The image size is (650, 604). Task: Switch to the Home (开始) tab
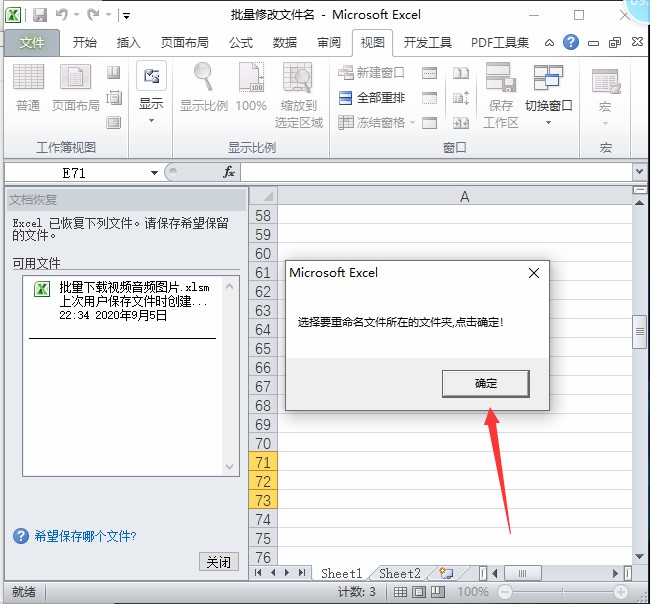pos(85,42)
